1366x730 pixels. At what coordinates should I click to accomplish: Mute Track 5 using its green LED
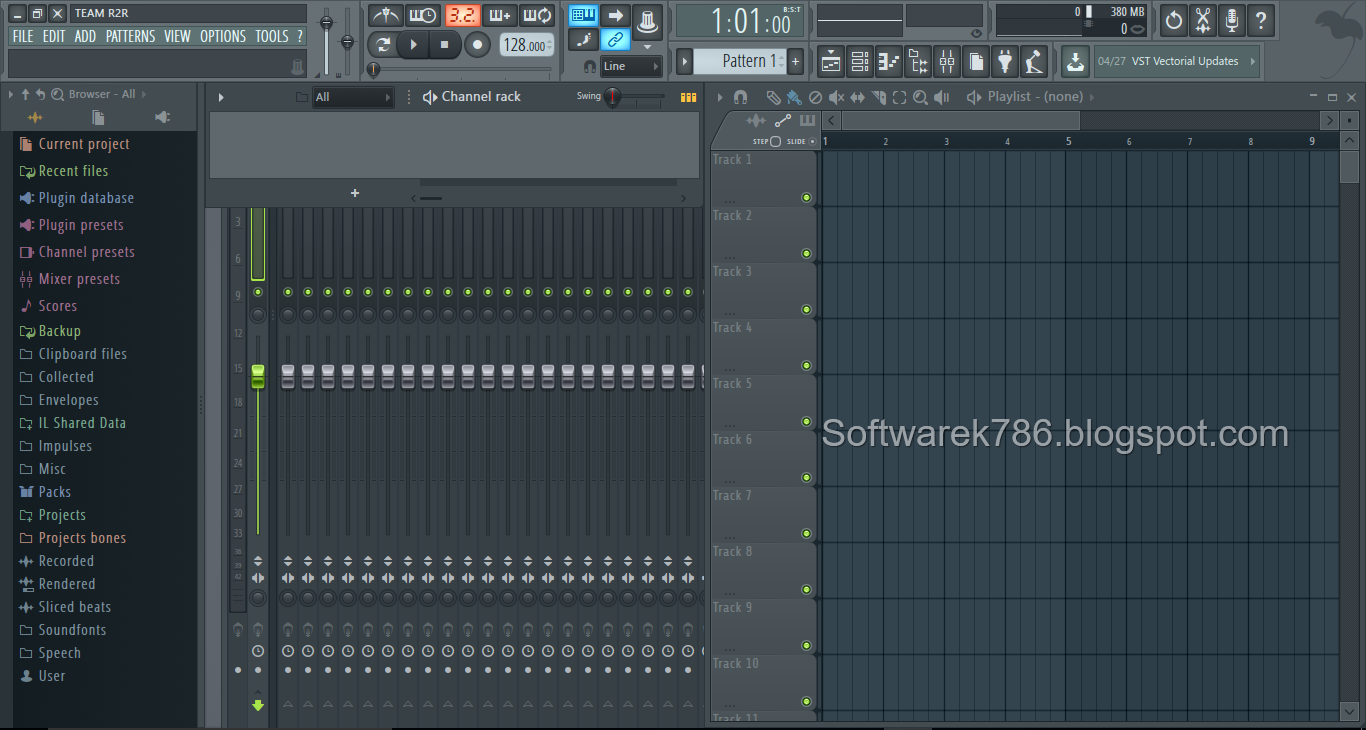pyautogui.click(x=806, y=422)
